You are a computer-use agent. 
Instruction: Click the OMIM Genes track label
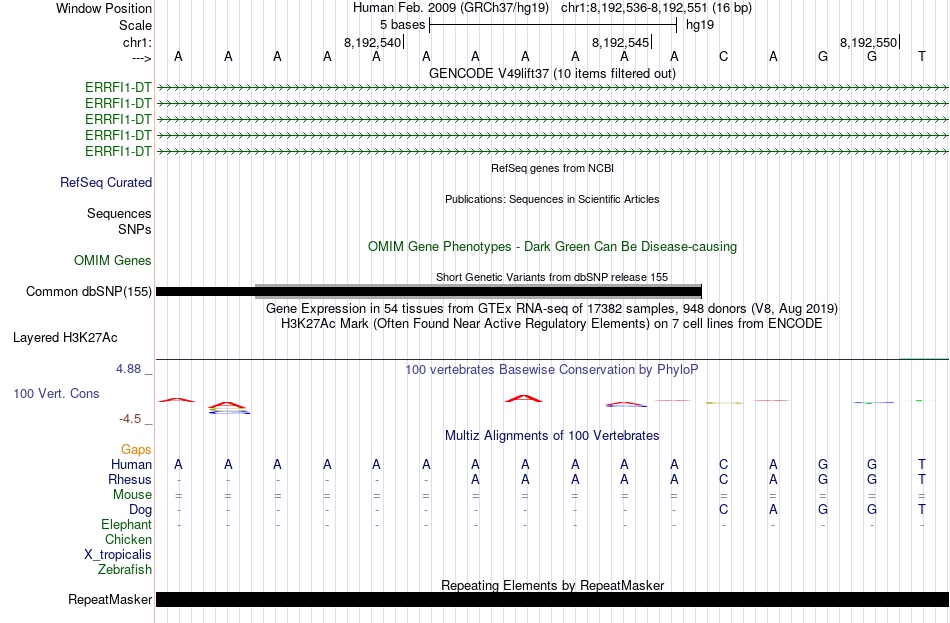pyautogui.click(x=113, y=261)
